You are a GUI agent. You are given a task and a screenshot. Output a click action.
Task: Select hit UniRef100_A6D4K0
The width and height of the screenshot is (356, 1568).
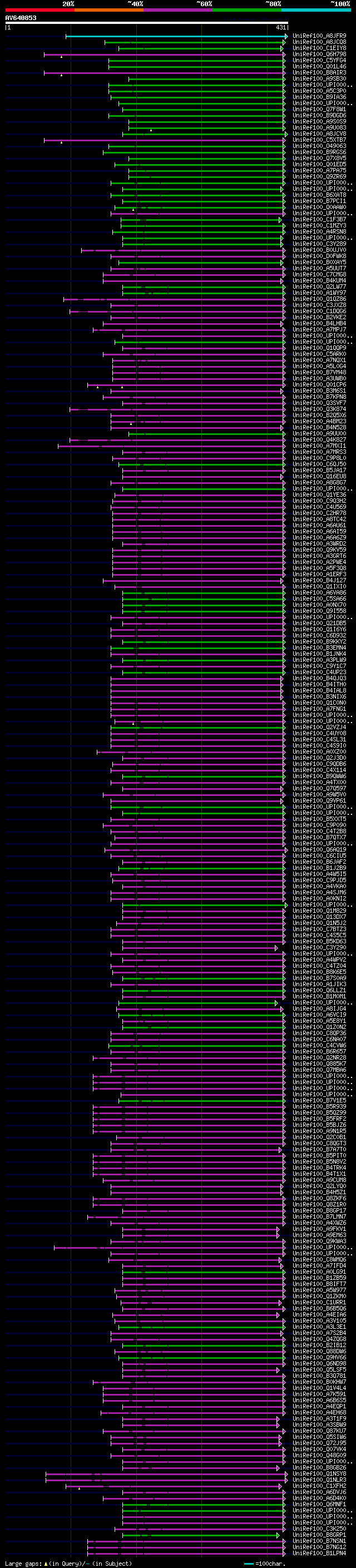[319, 1498]
